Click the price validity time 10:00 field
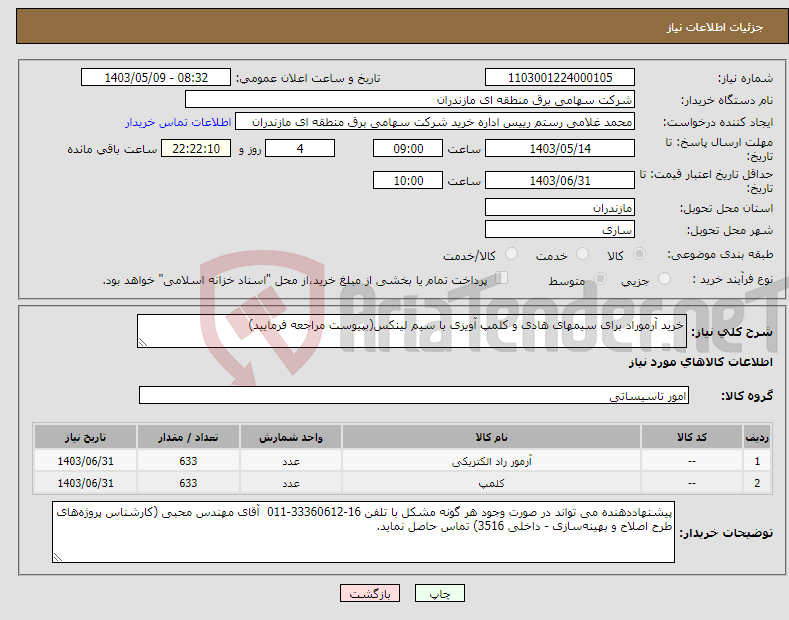The width and height of the screenshot is (789, 620). pyautogui.click(x=408, y=180)
